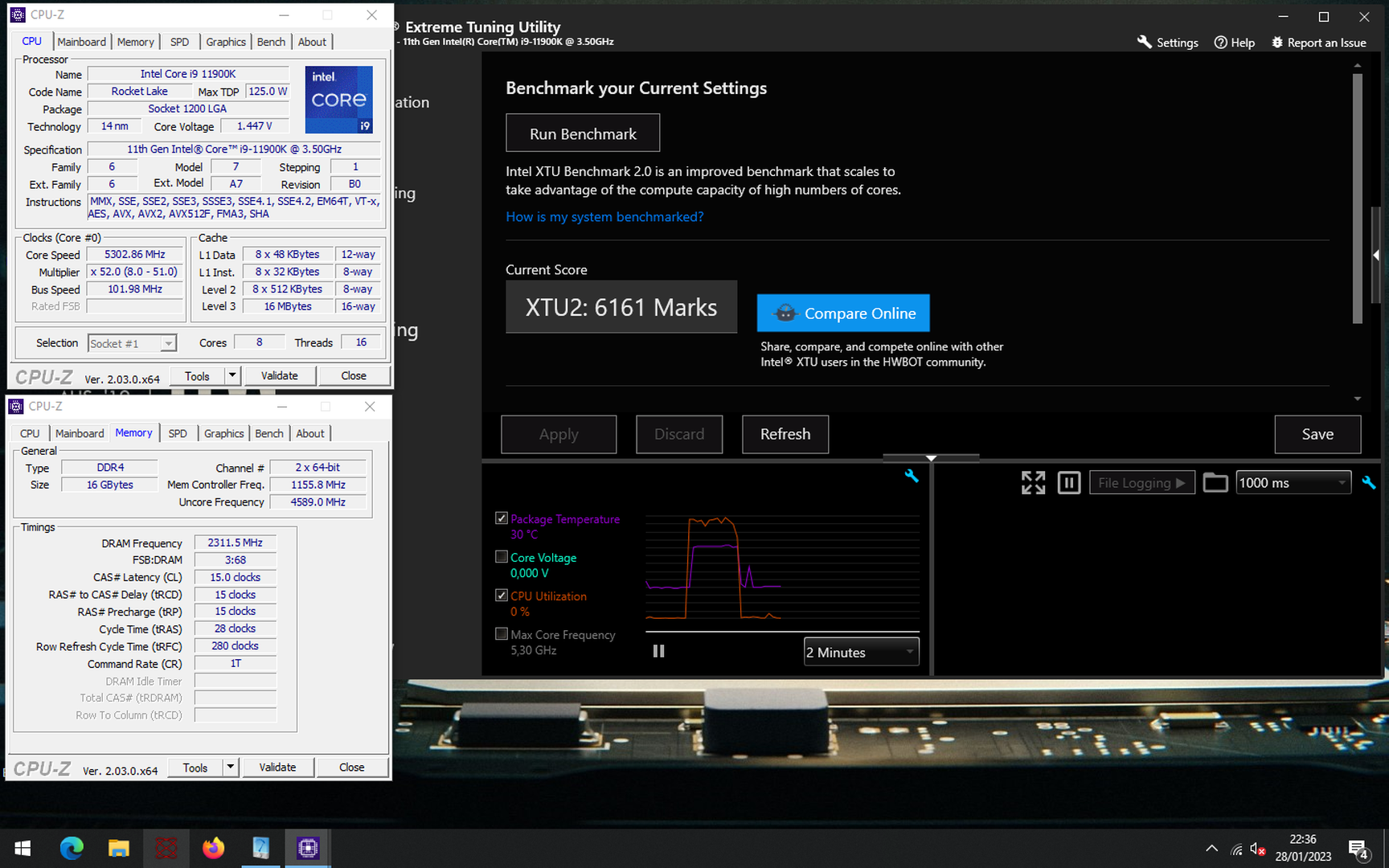Open the Windows Start menu
The height and width of the screenshot is (868, 1389).
23,848
